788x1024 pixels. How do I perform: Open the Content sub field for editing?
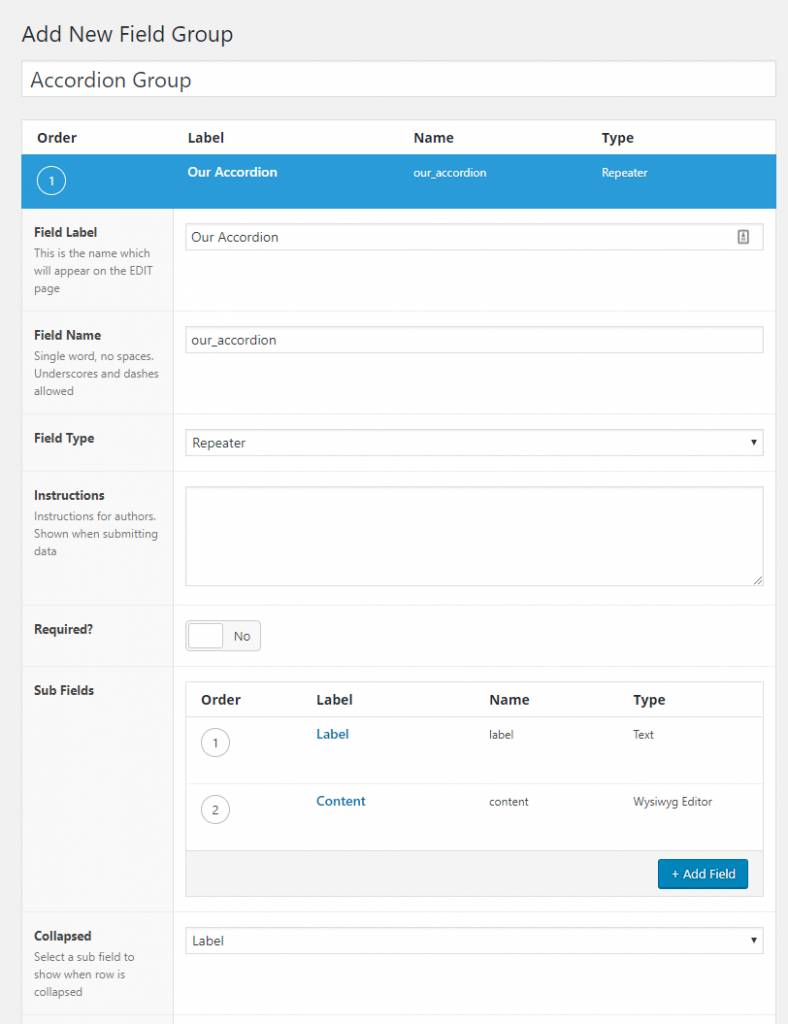(341, 801)
